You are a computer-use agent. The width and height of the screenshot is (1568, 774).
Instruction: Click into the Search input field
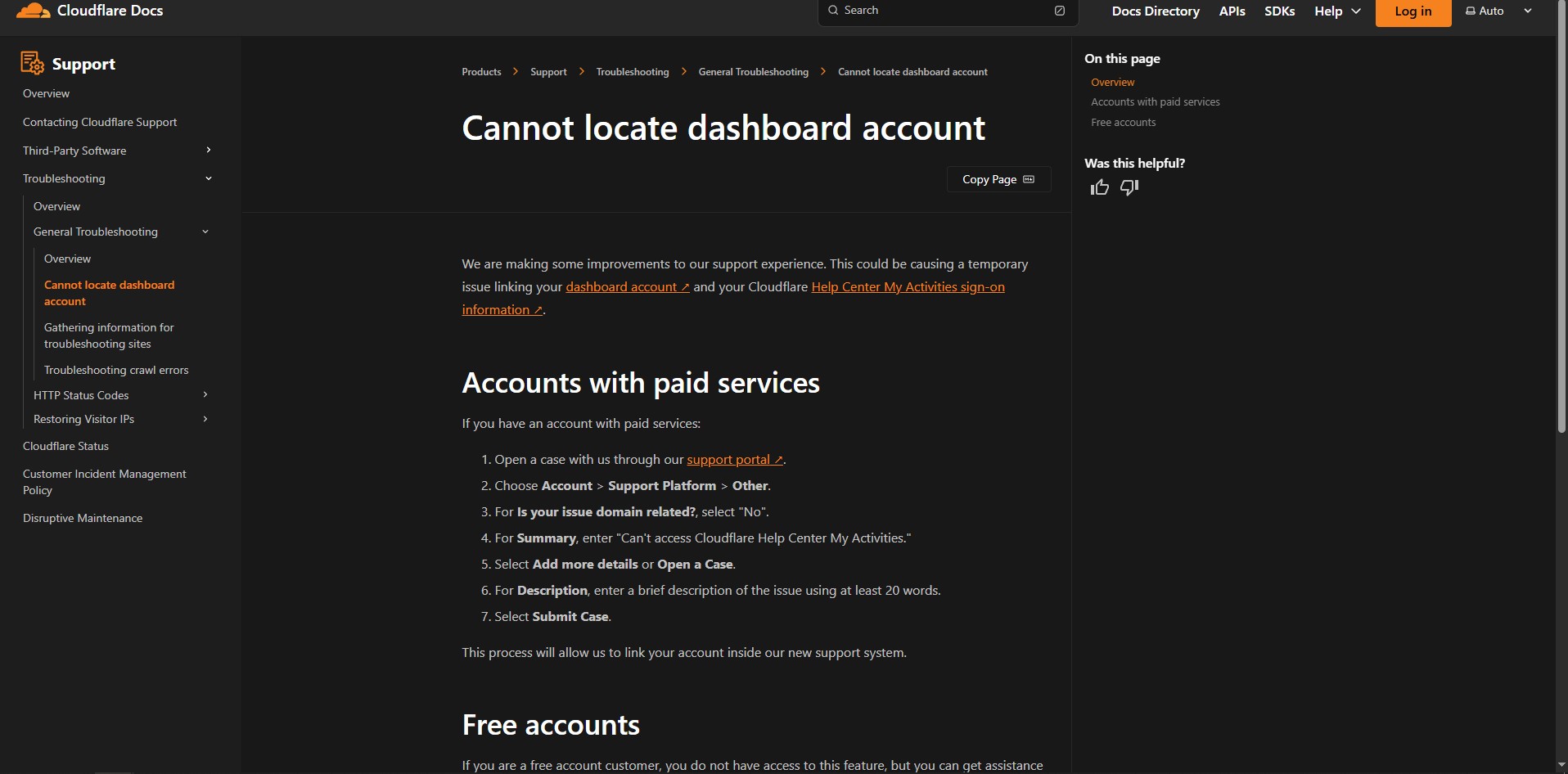tap(948, 11)
